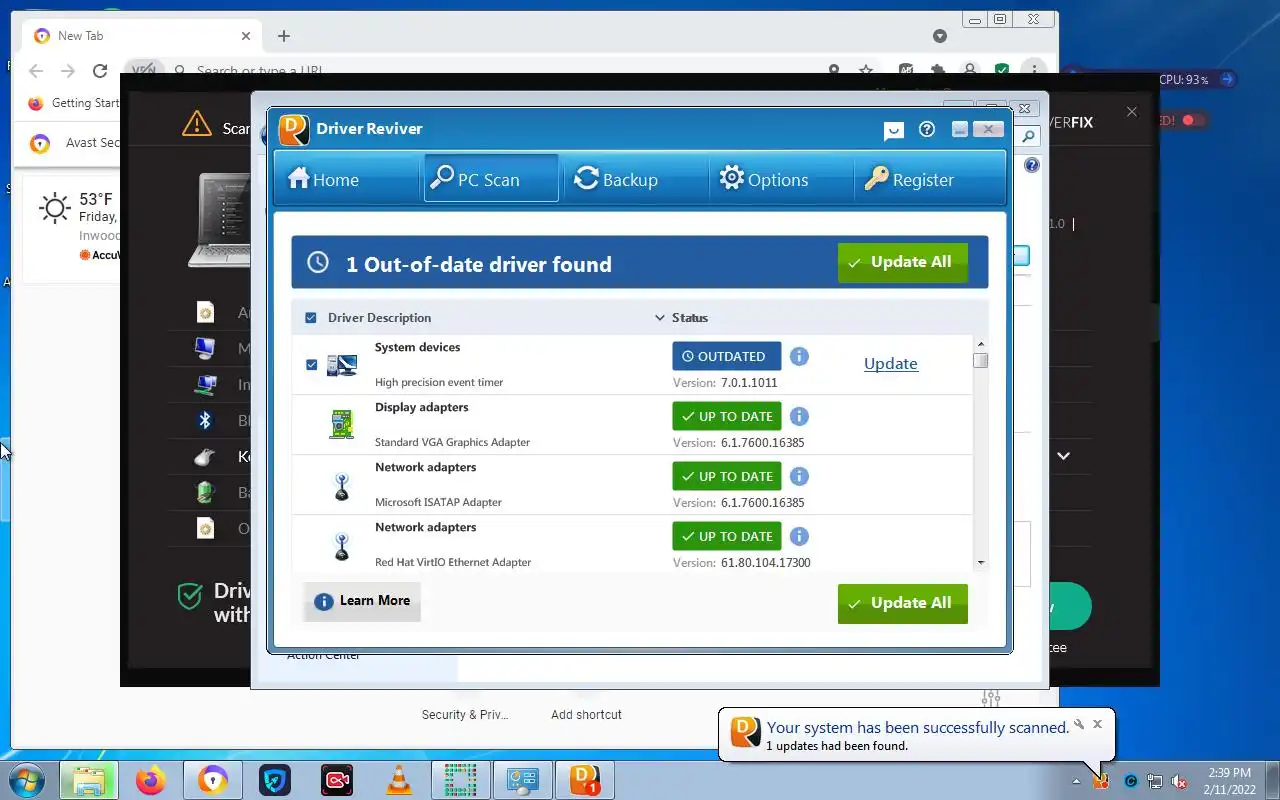Viewport: 1280px width, 800px height.
Task: Show hidden system tray icons
Action: click(x=1076, y=781)
